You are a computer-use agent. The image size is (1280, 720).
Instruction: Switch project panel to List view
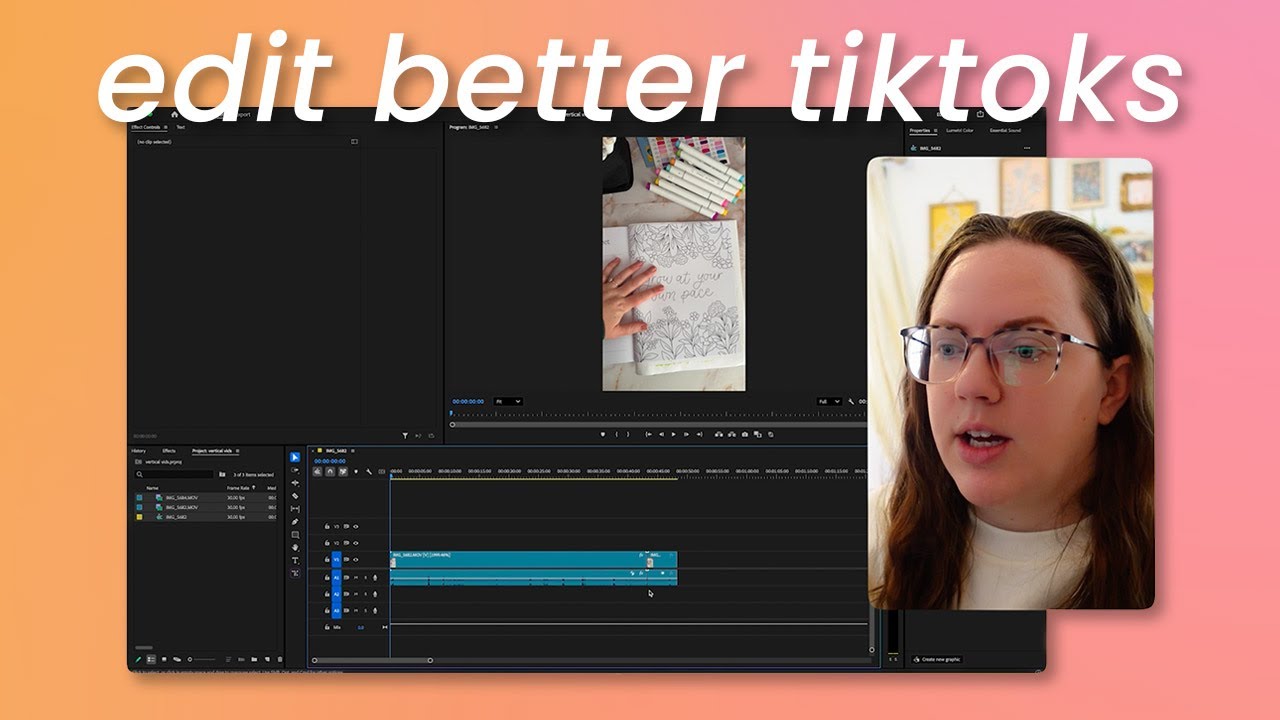[x=151, y=659]
